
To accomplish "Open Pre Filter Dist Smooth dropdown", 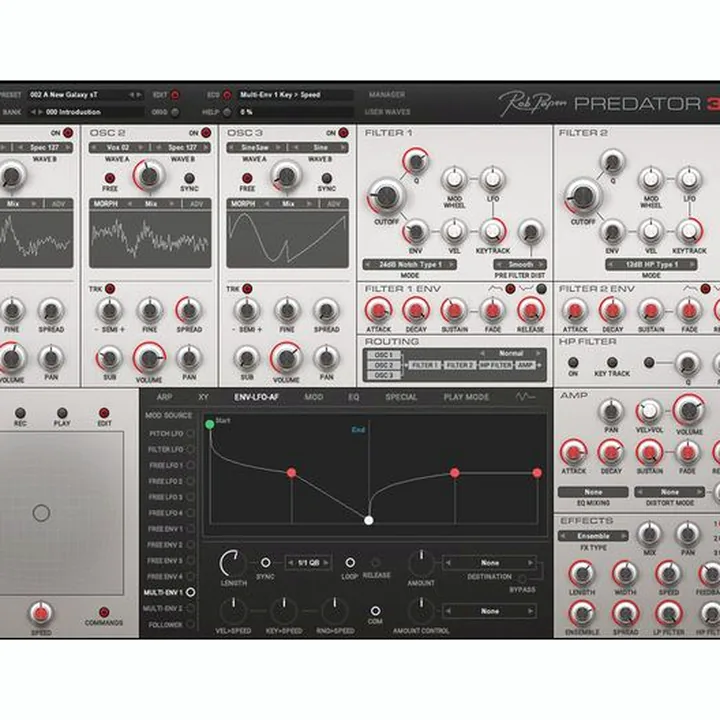I will tap(520, 264).
